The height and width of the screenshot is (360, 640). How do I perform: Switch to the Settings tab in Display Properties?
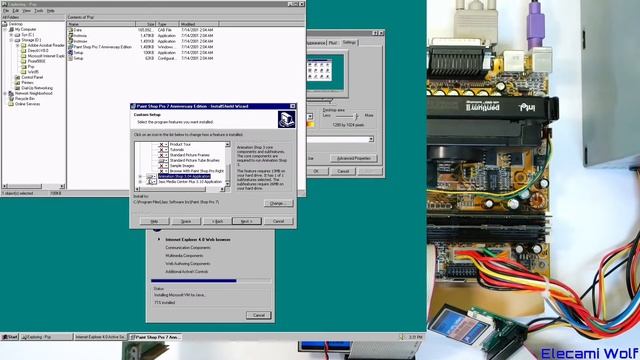tap(349, 42)
